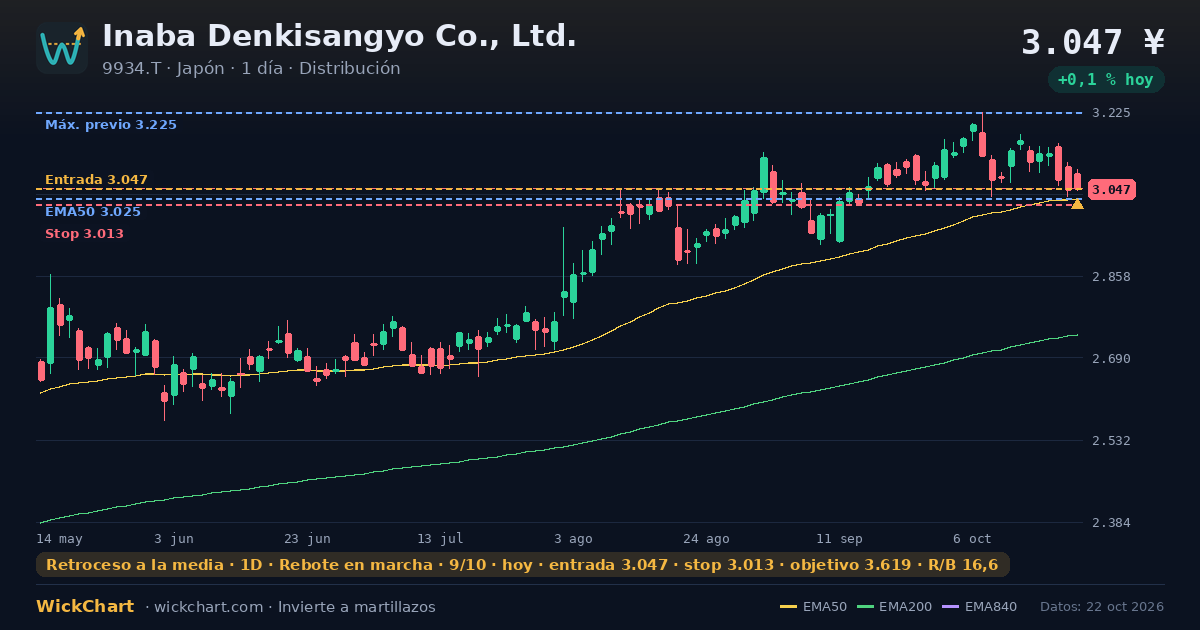Click the WickChart brand name in footer
Viewport: 1200px width, 630px height.
(85, 607)
